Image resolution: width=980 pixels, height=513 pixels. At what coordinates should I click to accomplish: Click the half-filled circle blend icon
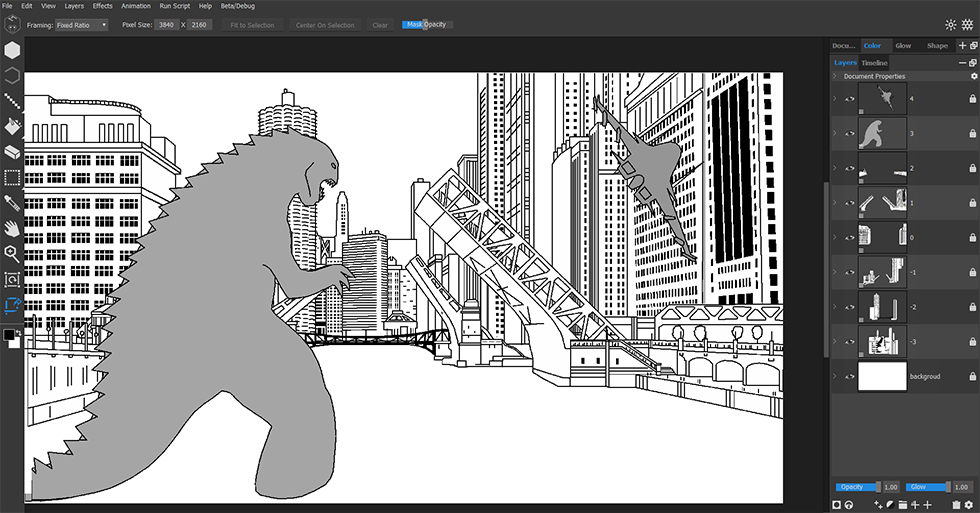point(890,505)
